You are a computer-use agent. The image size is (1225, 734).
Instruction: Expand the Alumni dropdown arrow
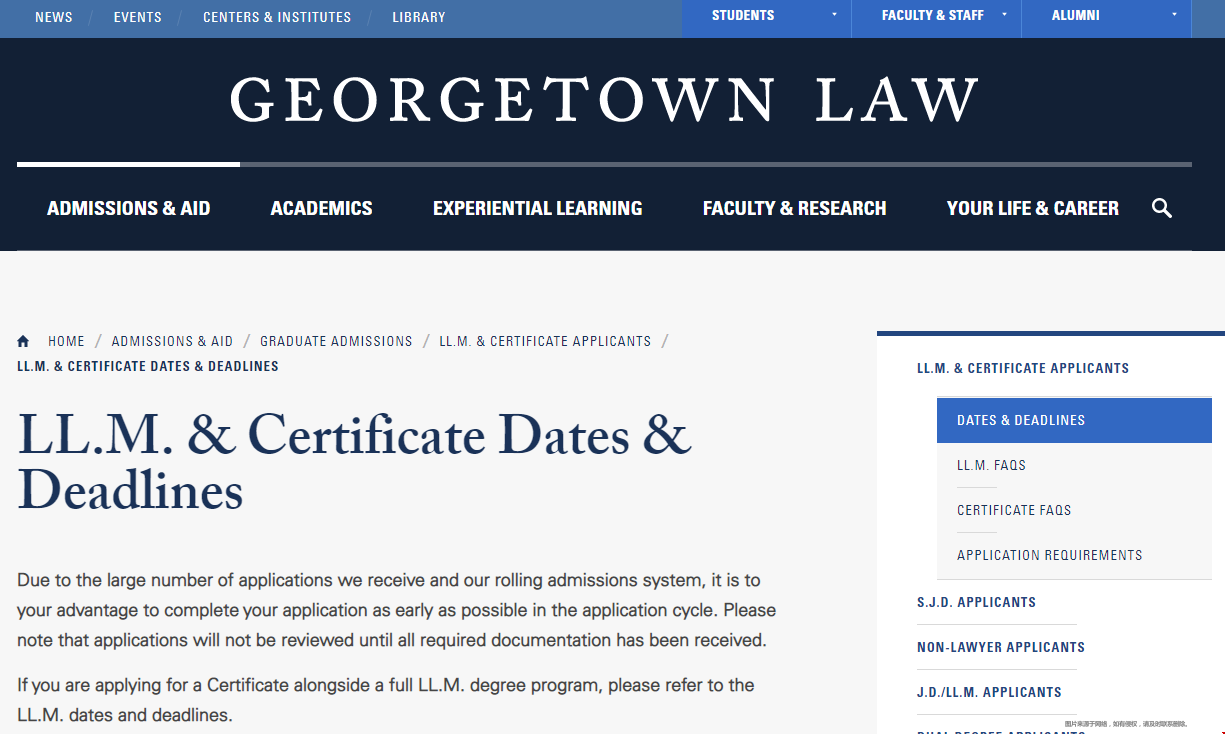tap(1175, 15)
